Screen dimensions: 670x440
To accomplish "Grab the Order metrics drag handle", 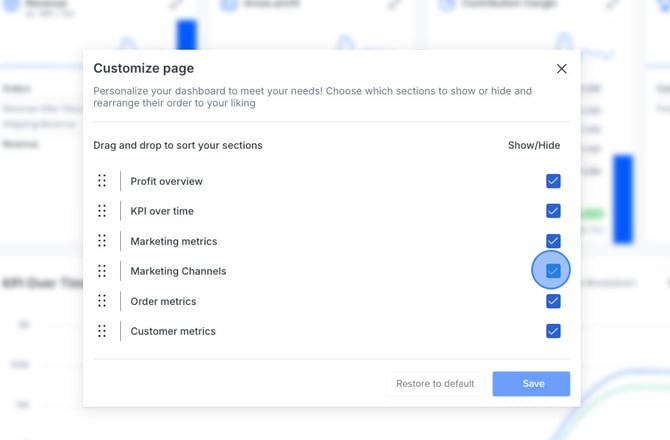I will coord(102,301).
